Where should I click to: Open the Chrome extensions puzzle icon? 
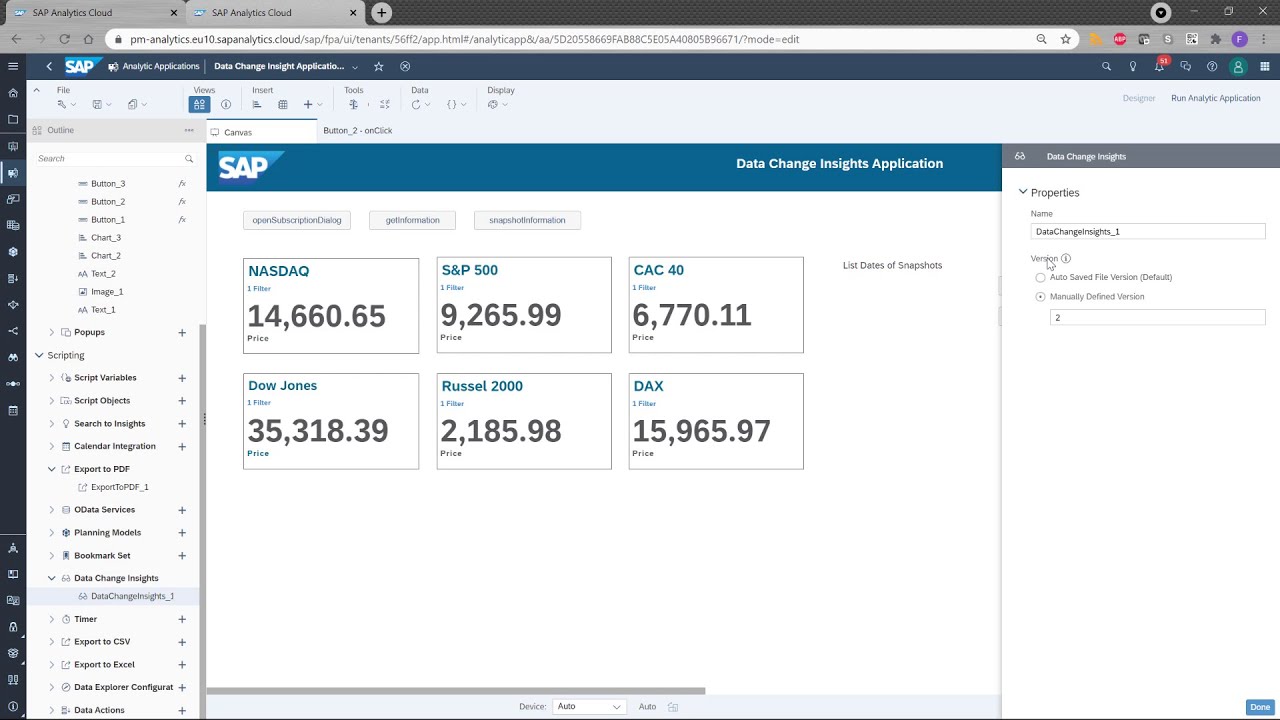[1216, 39]
